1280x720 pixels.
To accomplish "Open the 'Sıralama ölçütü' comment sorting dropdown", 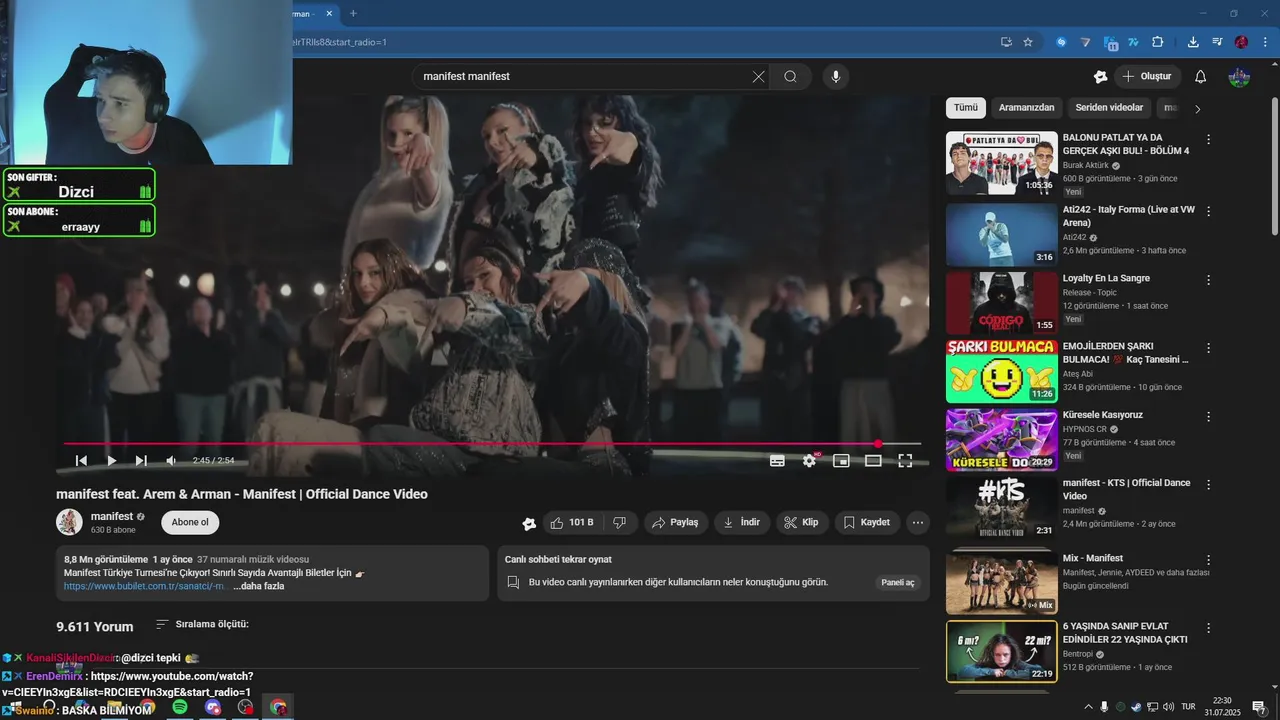I will [x=202, y=624].
